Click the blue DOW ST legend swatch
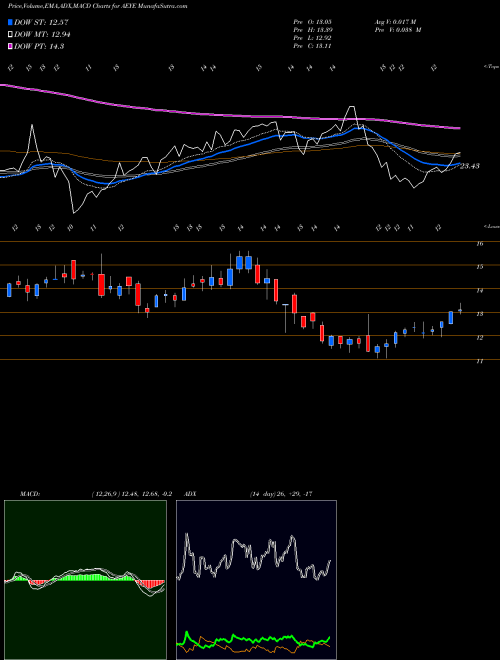The width and height of the screenshot is (500, 660). (x=11, y=22)
